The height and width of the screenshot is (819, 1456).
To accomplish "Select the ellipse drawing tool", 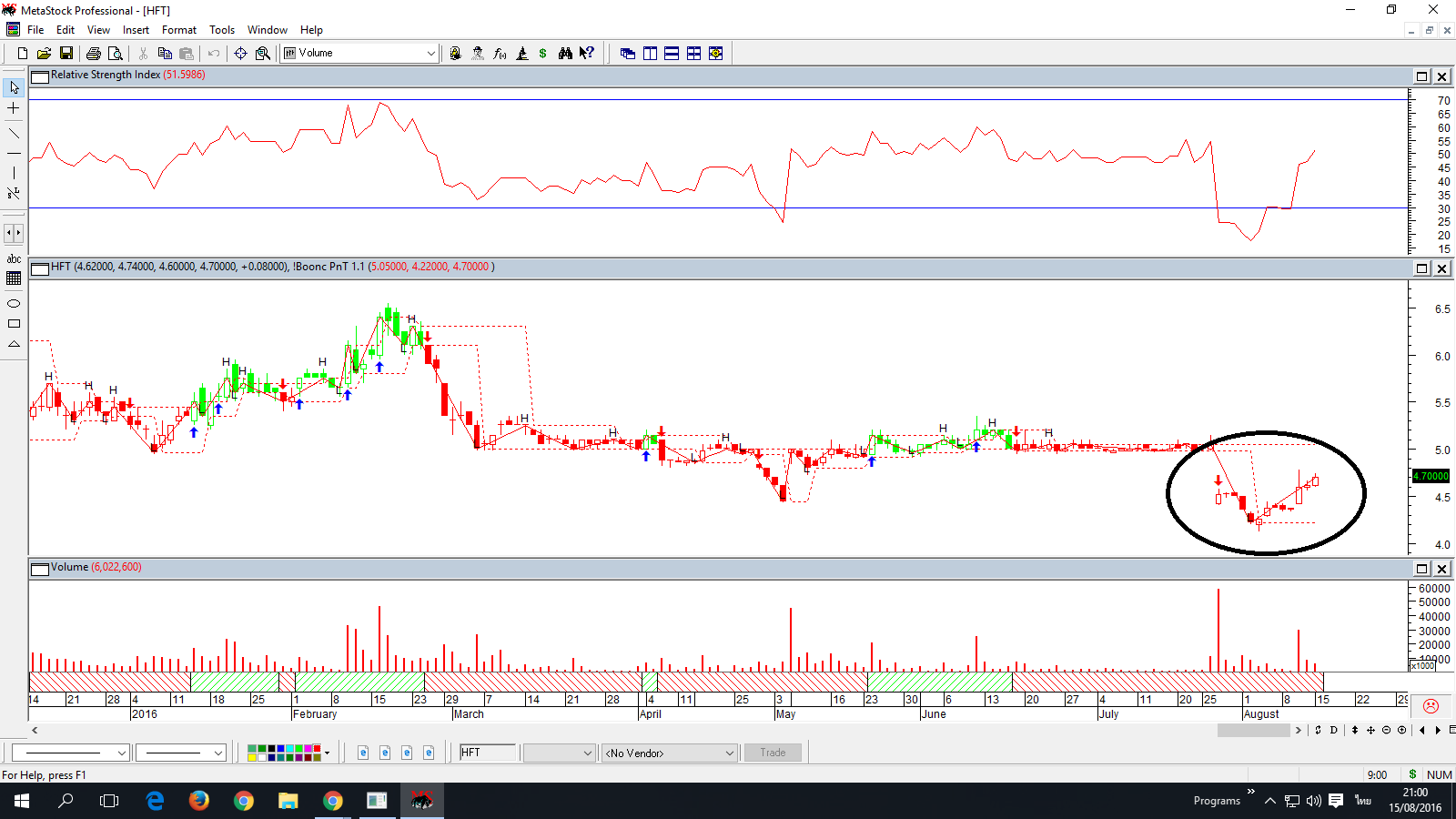I will pyautogui.click(x=14, y=303).
